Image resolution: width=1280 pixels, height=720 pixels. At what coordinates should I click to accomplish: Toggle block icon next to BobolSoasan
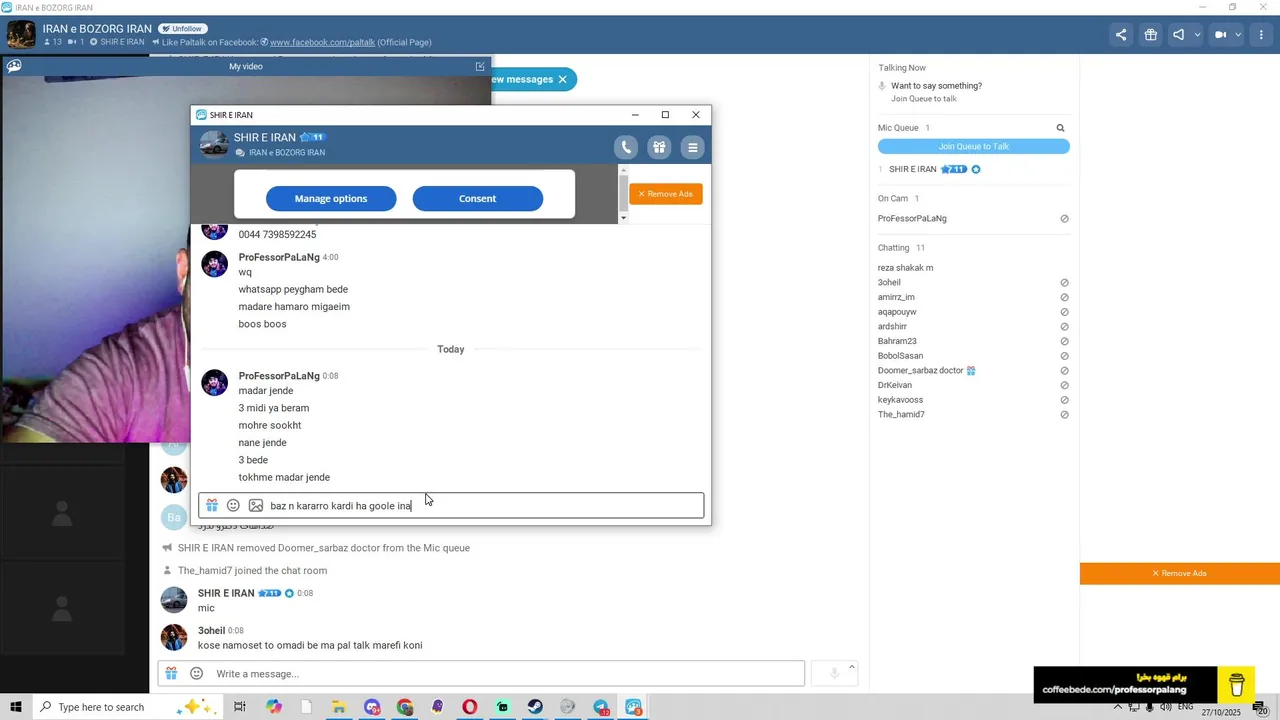[x=1065, y=356]
